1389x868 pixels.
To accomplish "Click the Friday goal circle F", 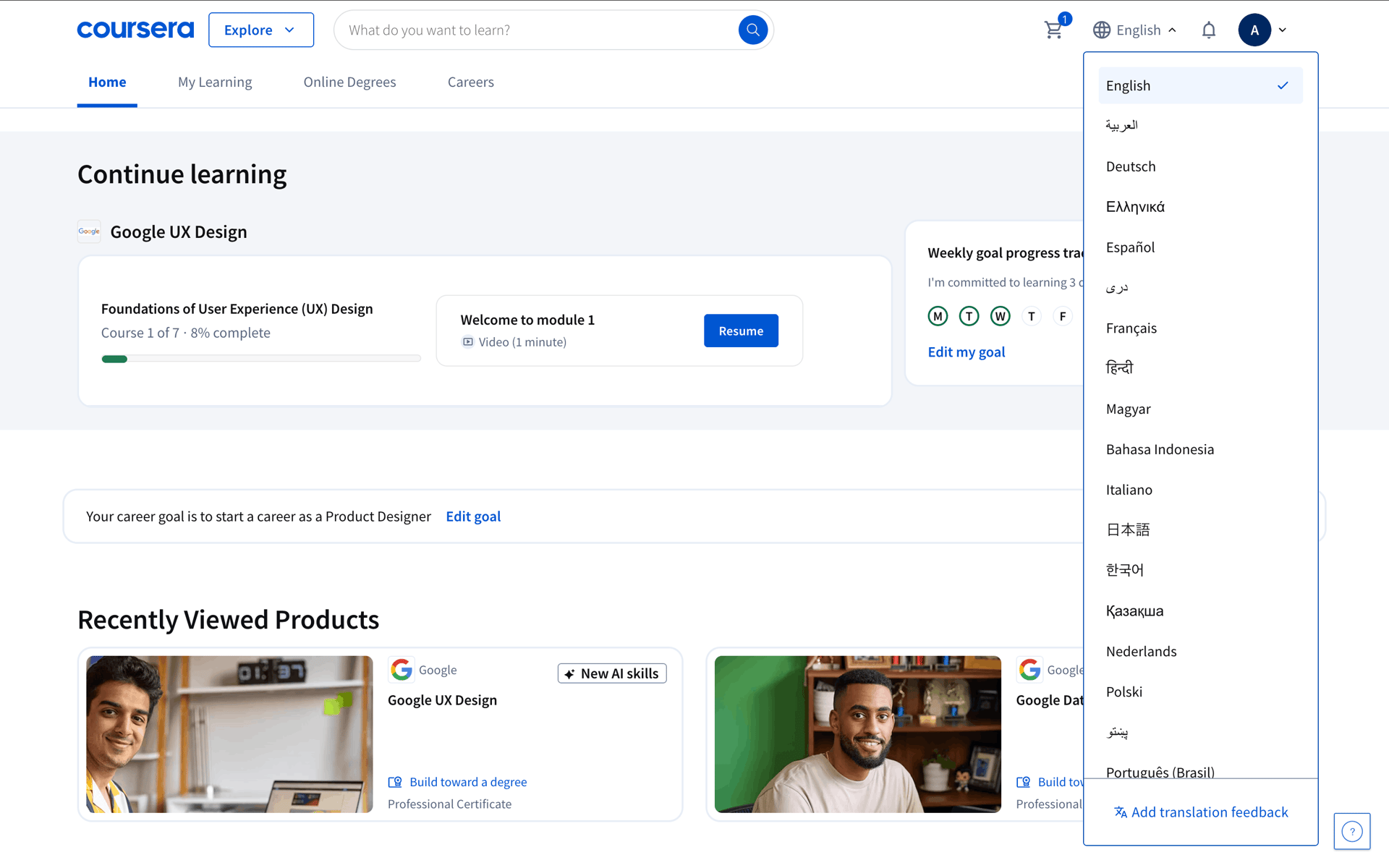I will [x=1062, y=316].
